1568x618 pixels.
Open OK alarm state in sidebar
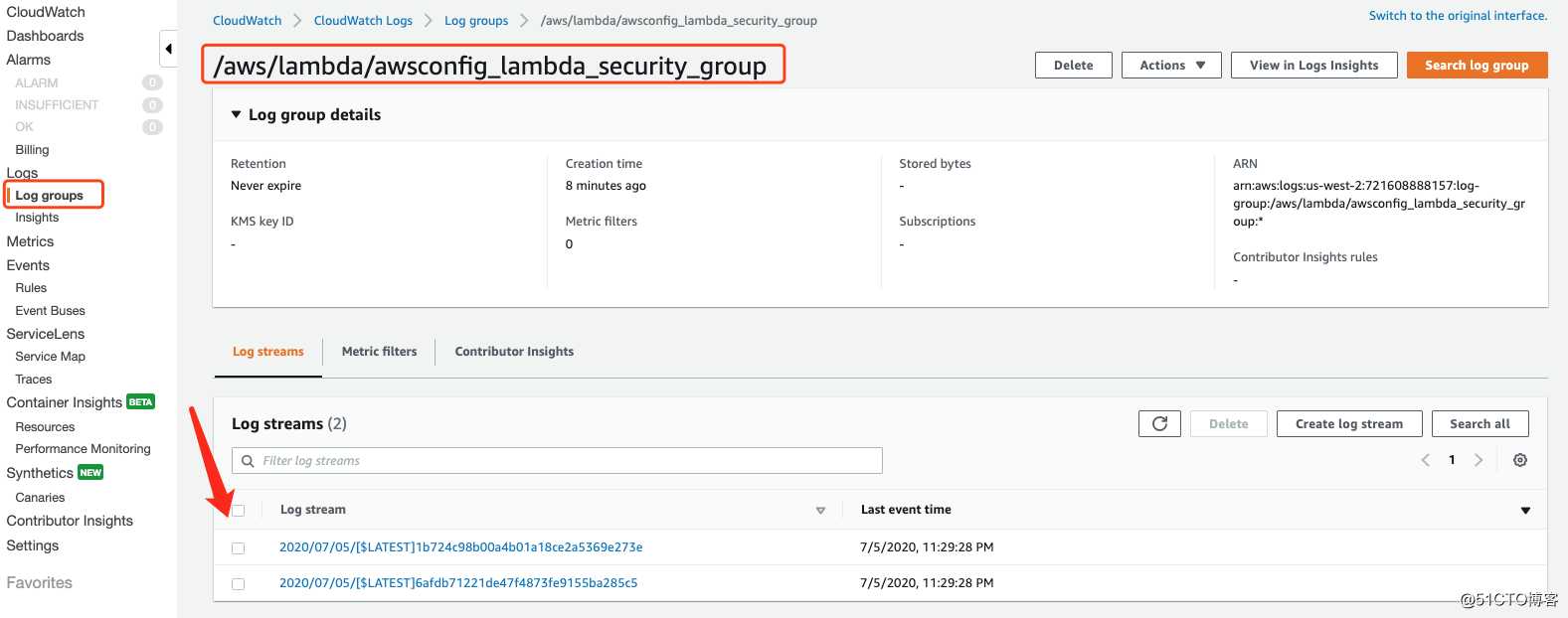tap(24, 127)
